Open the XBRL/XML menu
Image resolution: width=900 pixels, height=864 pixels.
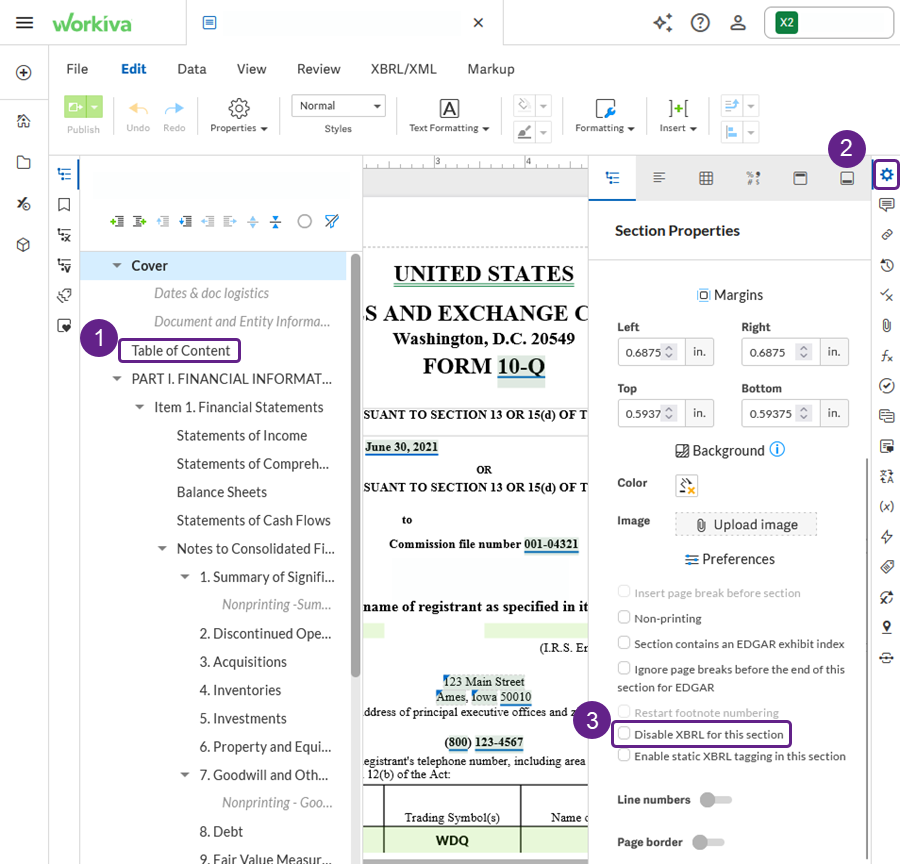pos(404,69)
